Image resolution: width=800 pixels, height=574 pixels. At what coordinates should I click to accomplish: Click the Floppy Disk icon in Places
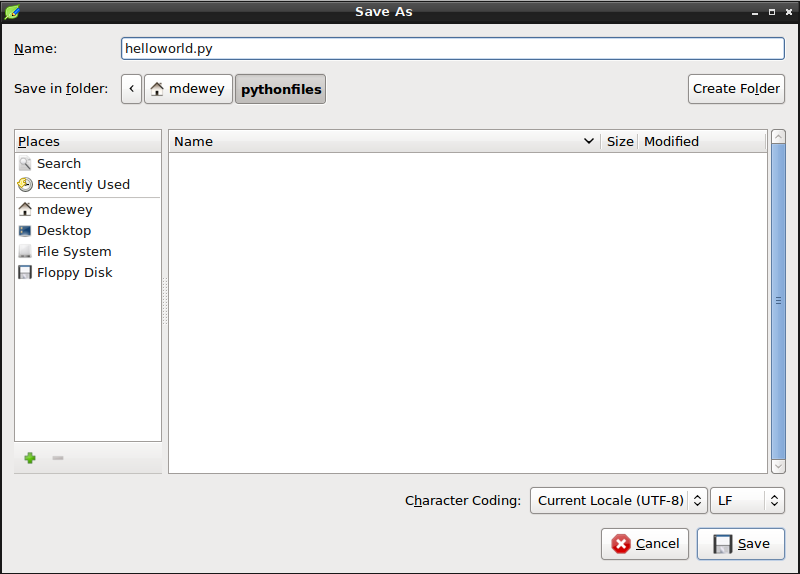click(x=25, y=272)
